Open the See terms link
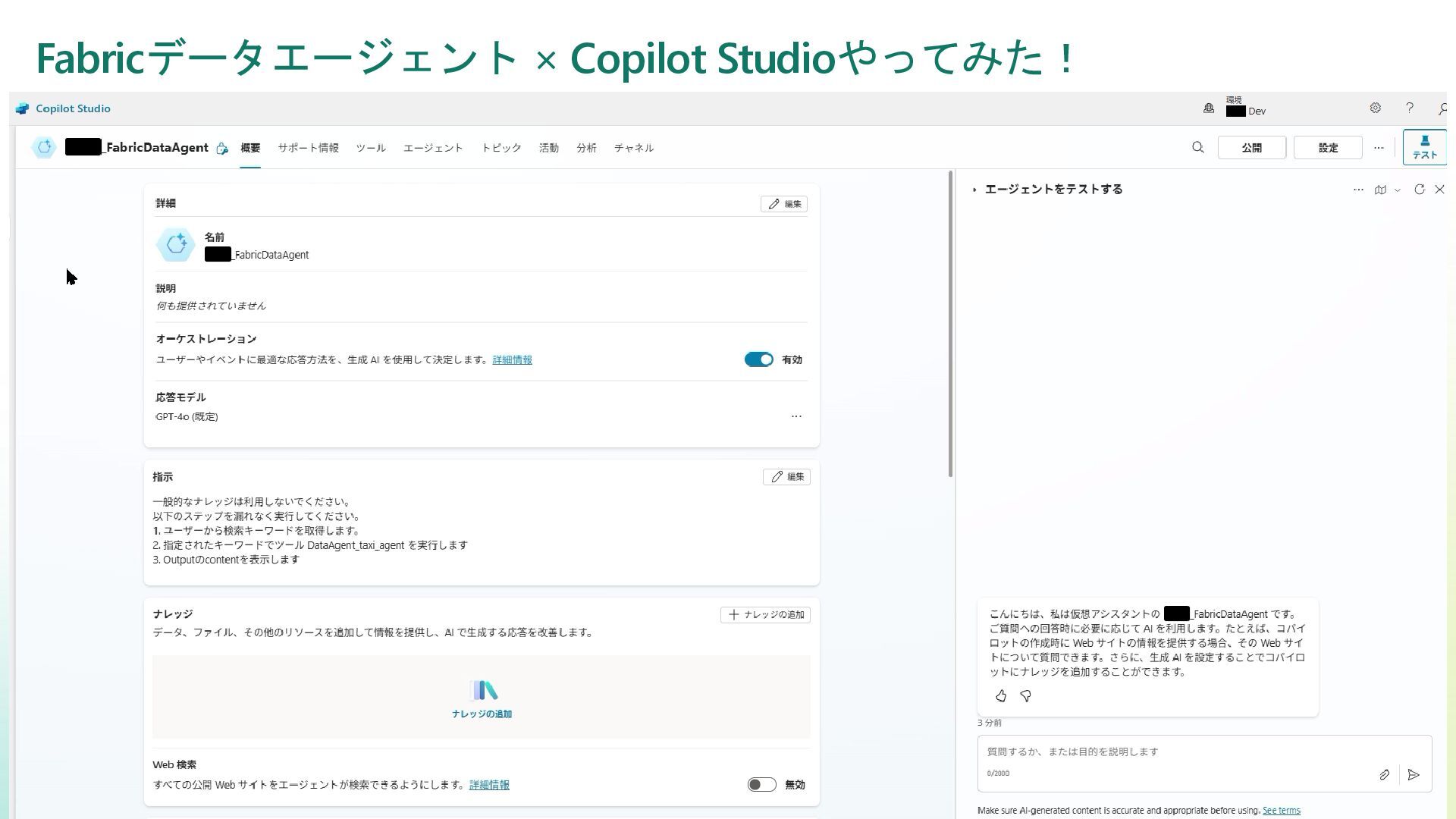 click(1281, 811)
